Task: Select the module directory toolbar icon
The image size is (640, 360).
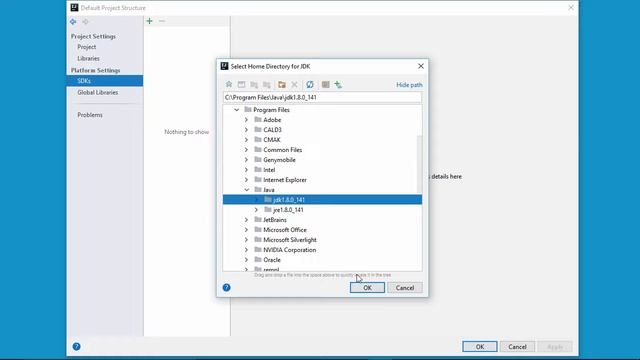Action: 267,84
